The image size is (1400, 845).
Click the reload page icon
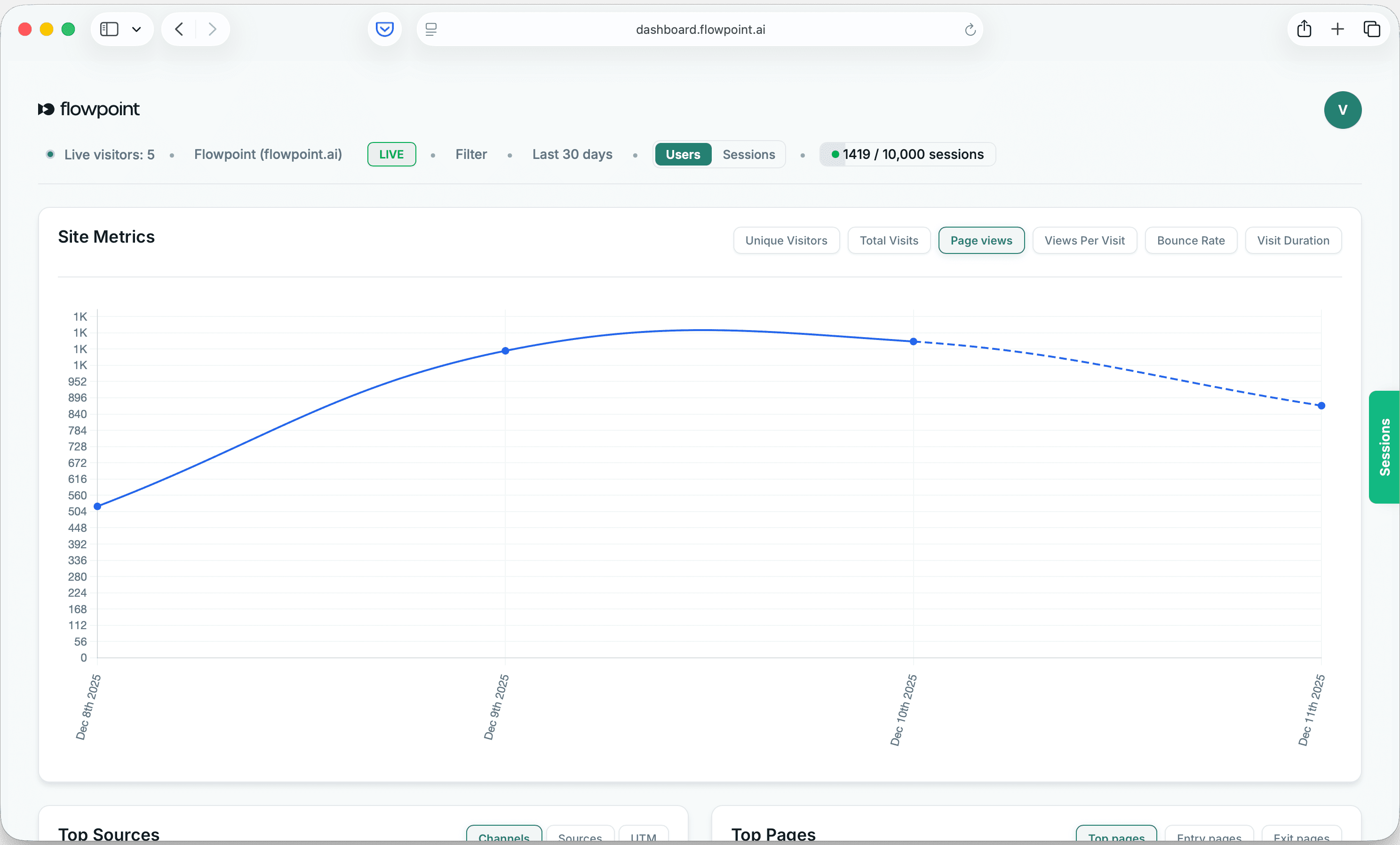(x=970, y=30)
